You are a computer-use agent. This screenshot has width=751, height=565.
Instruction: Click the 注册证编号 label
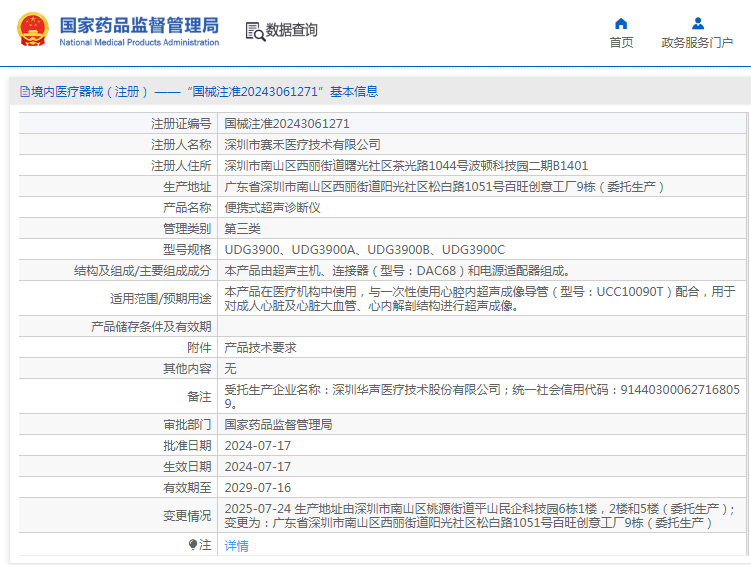click(181, 124)
